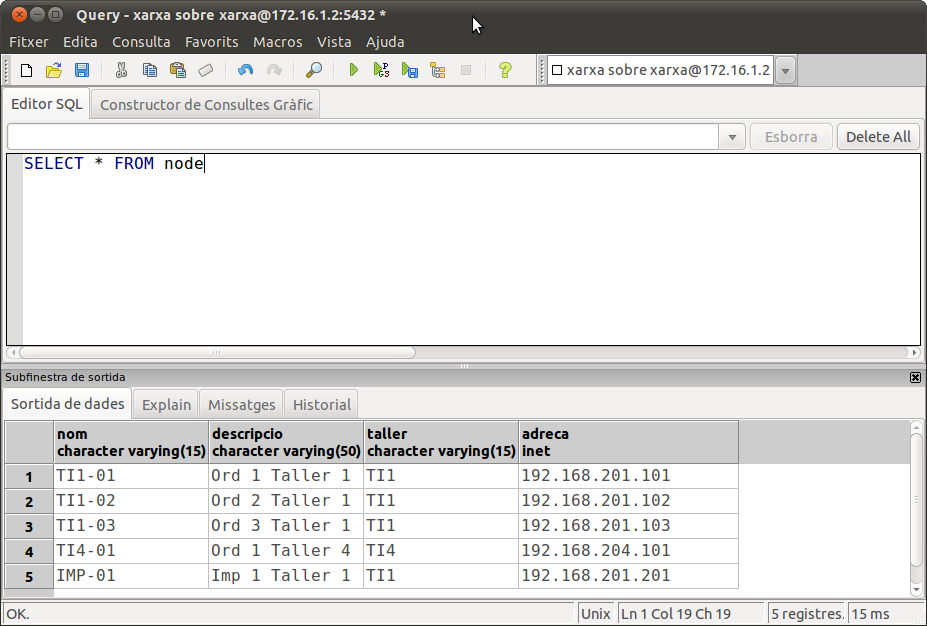Switch to Constructor de Consultes Gràfic tab

[x=206, y=104]
